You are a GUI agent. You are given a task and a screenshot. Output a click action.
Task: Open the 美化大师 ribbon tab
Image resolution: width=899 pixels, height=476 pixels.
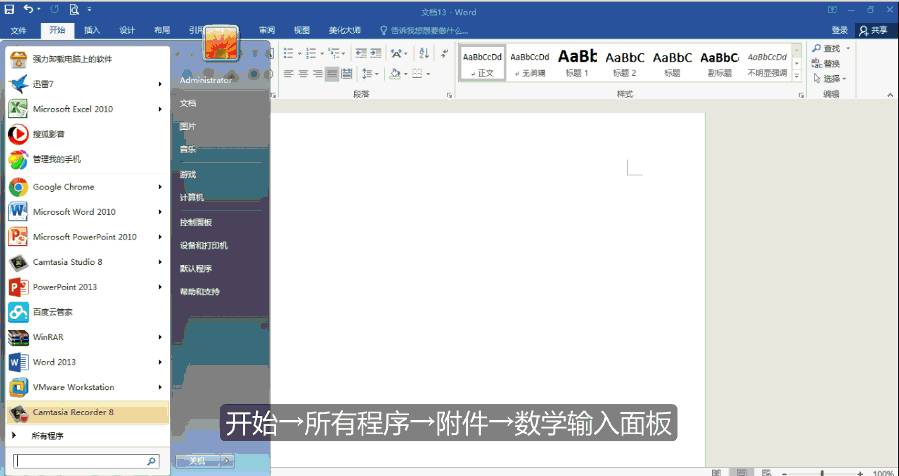(345, 30)
